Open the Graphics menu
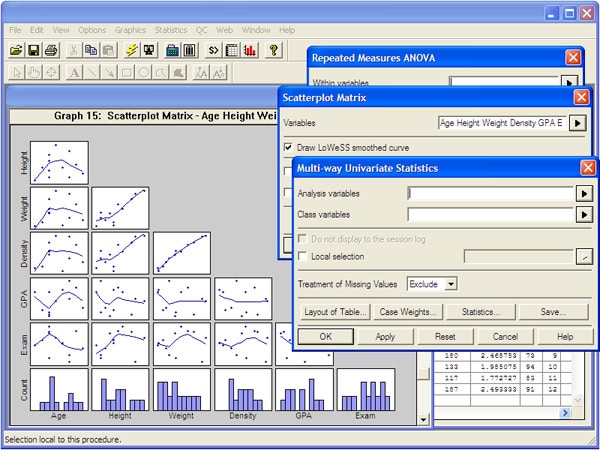Screen dimensions: 600x450 [x=130, y=30]
